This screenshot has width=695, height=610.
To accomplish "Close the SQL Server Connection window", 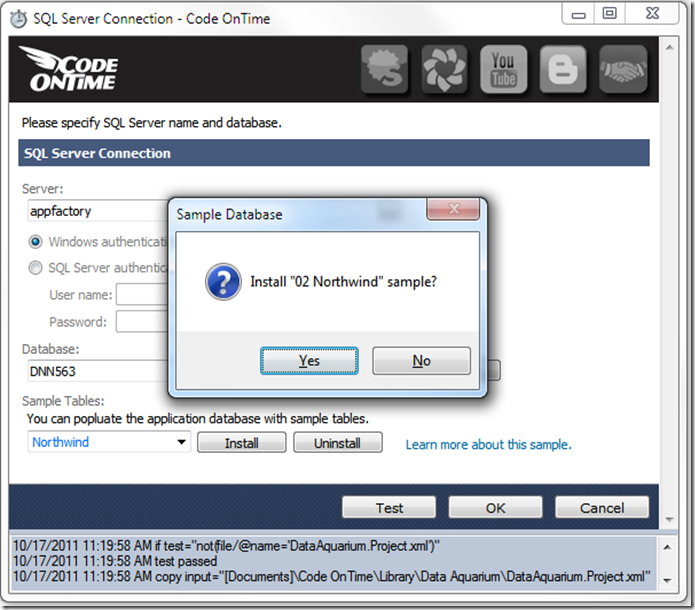I will point(652,14).
